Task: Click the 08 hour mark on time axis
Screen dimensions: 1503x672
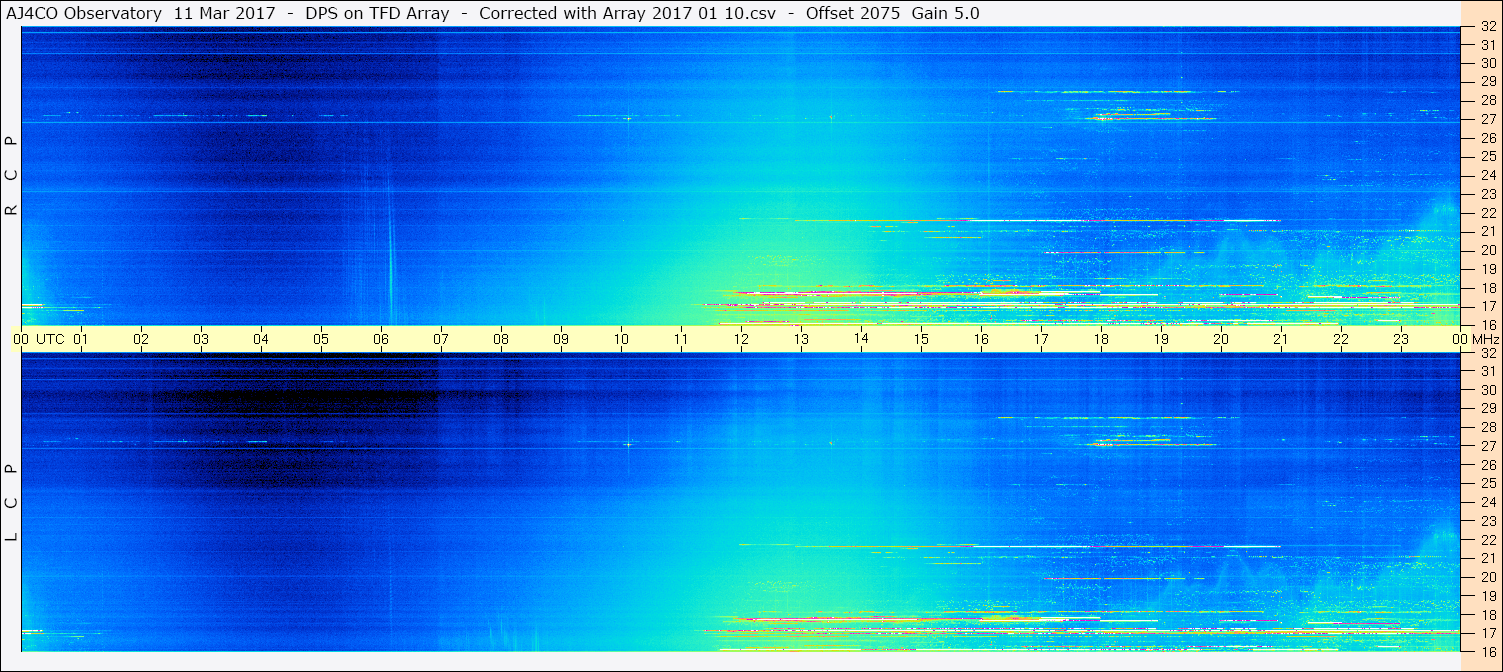Action: pyautogui.click(x=501, y=339)
